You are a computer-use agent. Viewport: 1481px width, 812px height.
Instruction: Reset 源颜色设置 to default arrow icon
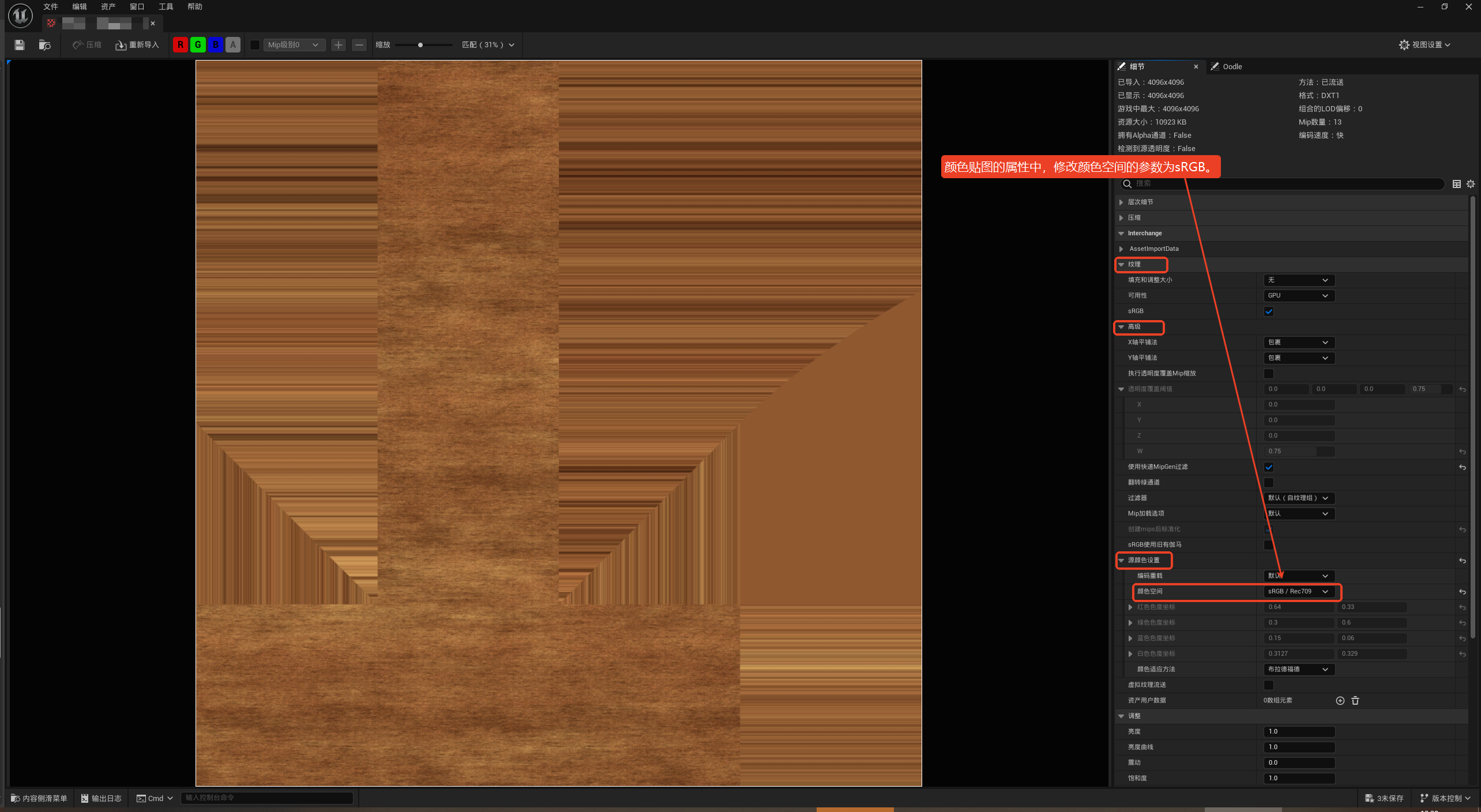(x=1463, y=561)
